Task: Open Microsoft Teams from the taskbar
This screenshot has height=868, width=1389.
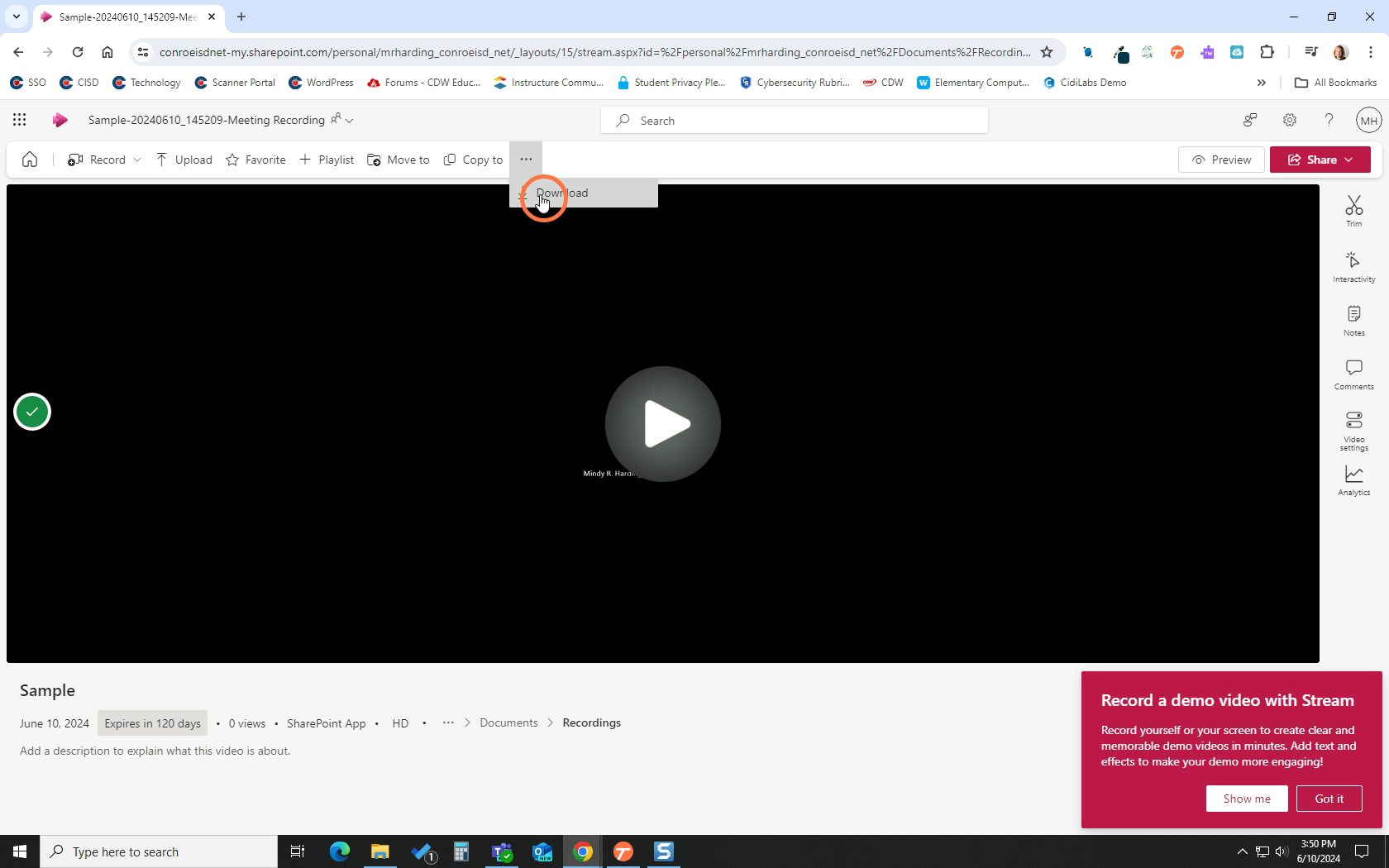Action: click(502, 851)
